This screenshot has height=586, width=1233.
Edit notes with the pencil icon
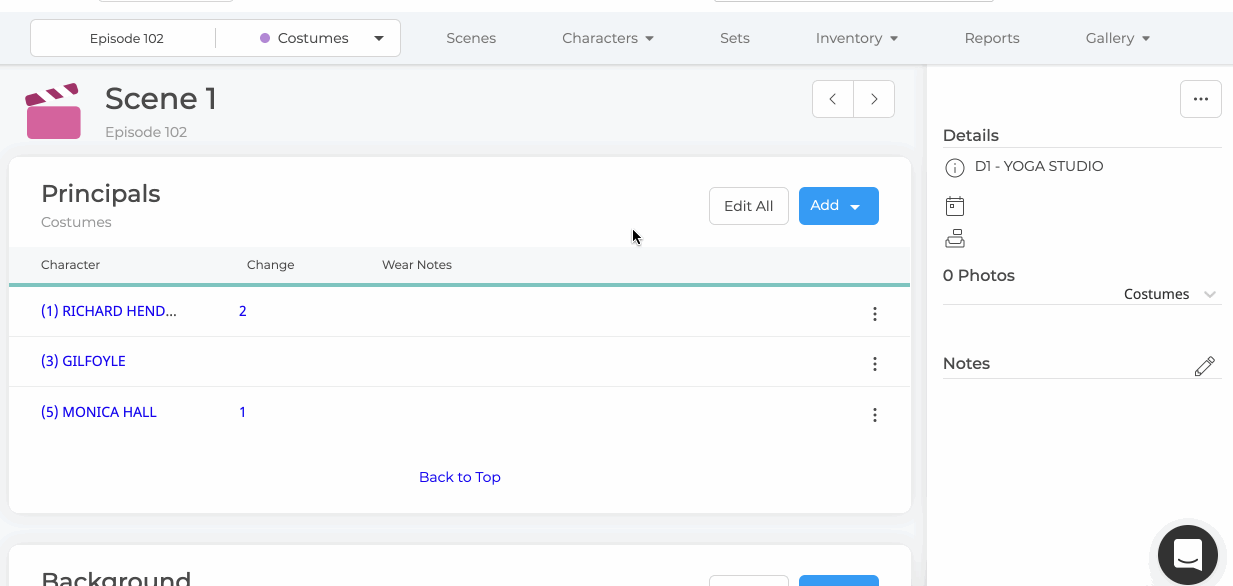point(1205,366)
